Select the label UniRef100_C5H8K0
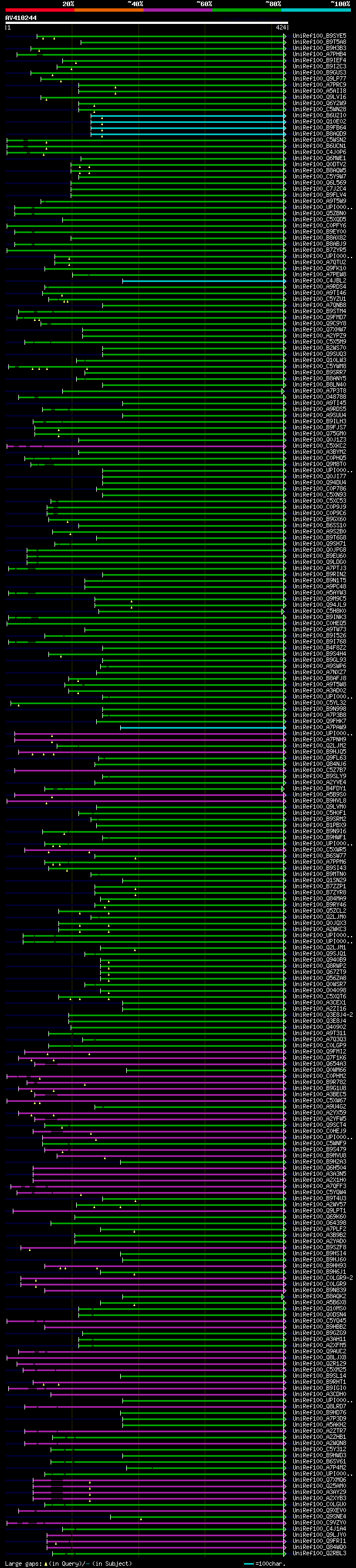The image size is (356, 1568). pyautogui.click(x=319, y=611)
